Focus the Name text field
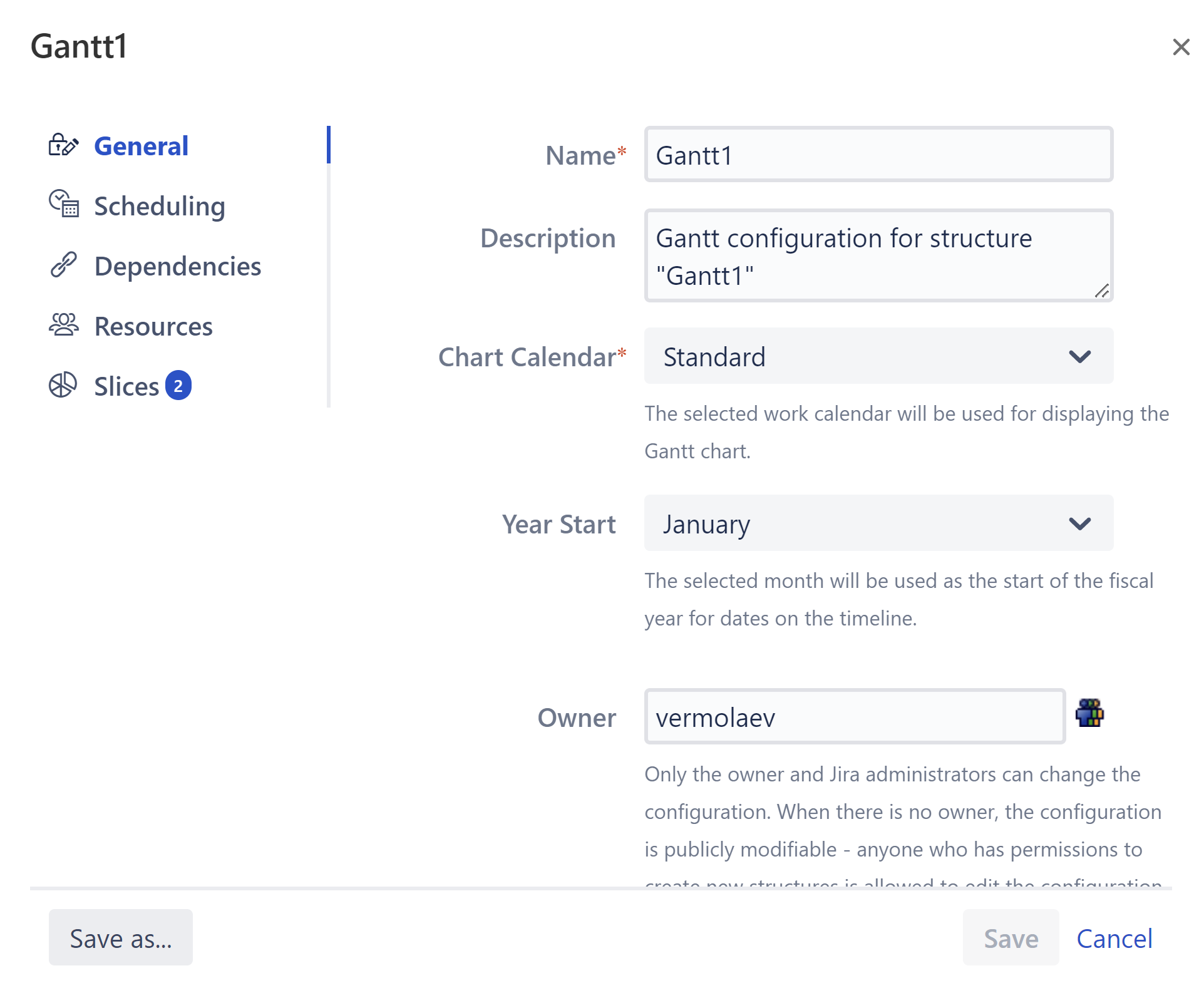This screenshot has width=1204, height=988. point(878,155)
